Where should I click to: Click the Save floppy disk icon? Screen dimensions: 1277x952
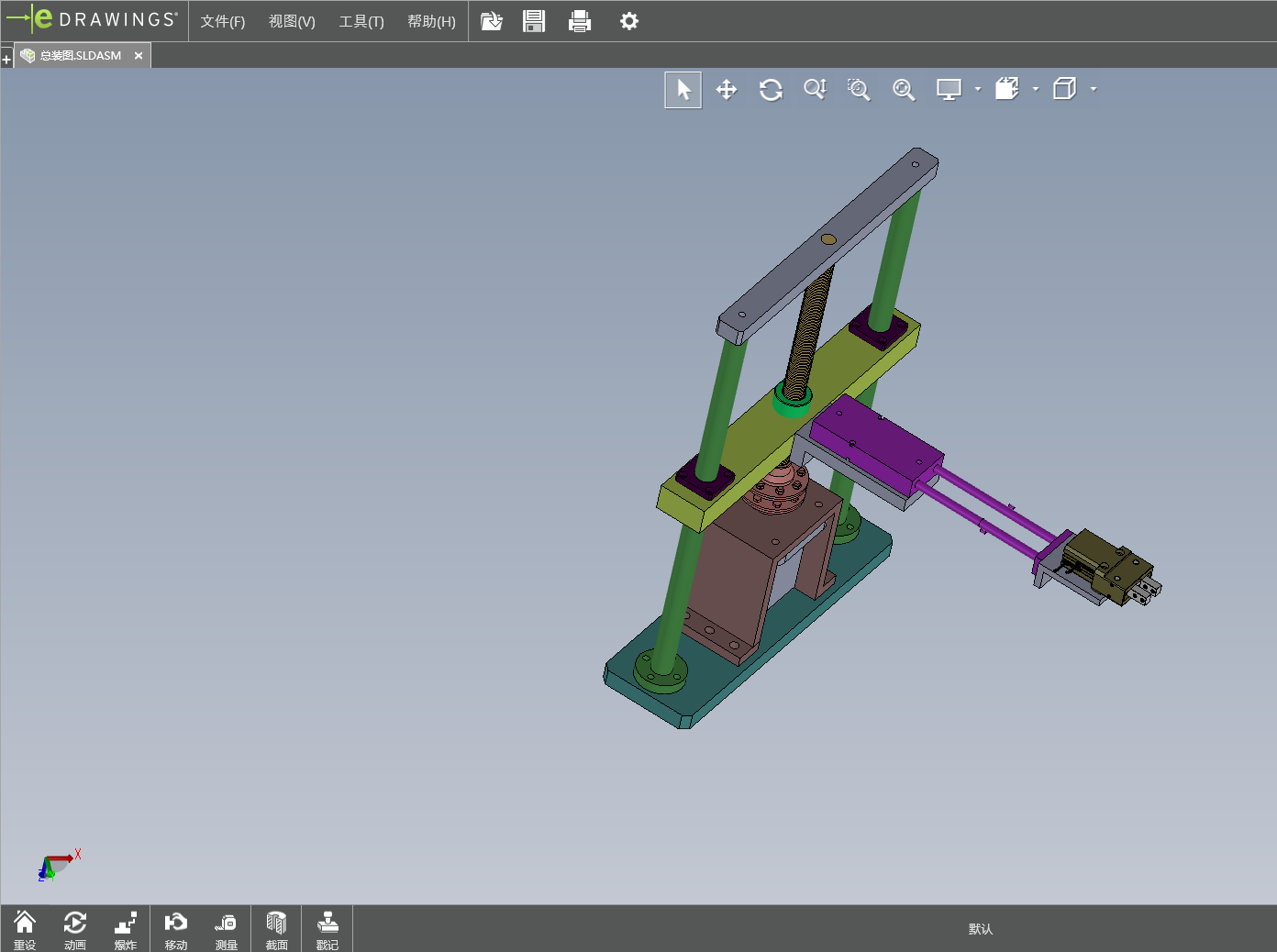[x=534, y=21]
